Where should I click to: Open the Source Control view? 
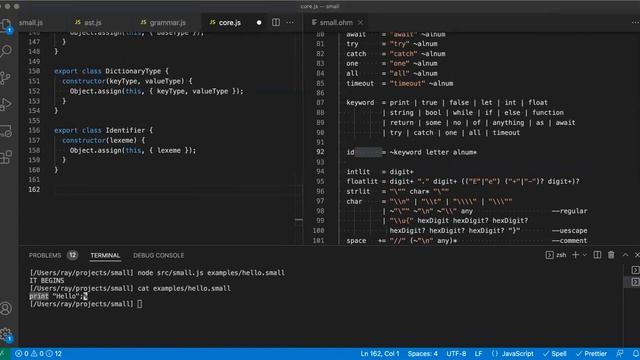pyautogui.click(x=6, y=78)
